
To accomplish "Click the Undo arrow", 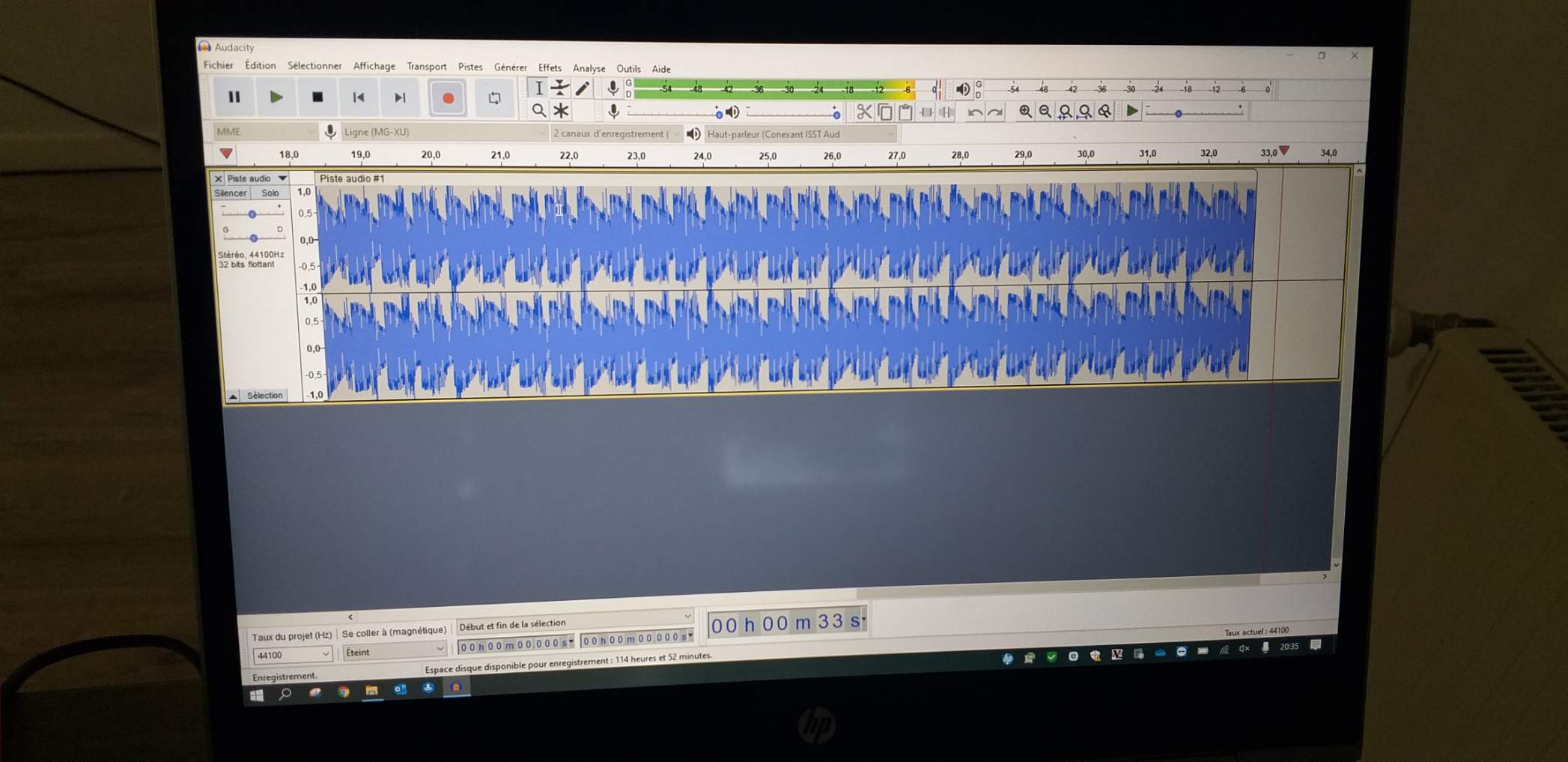I will pyautogui.click(x=974, y=112).
